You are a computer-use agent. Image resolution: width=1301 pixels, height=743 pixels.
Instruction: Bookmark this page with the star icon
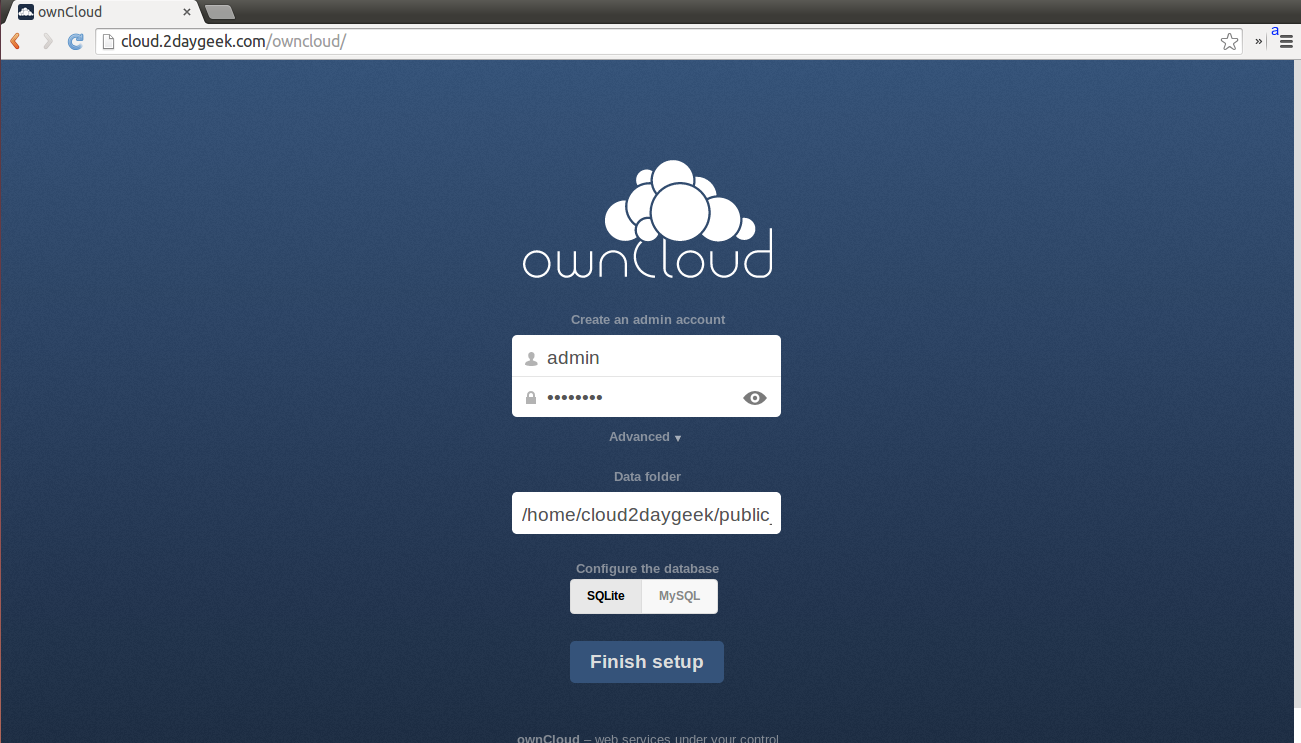pos(1229,41)
